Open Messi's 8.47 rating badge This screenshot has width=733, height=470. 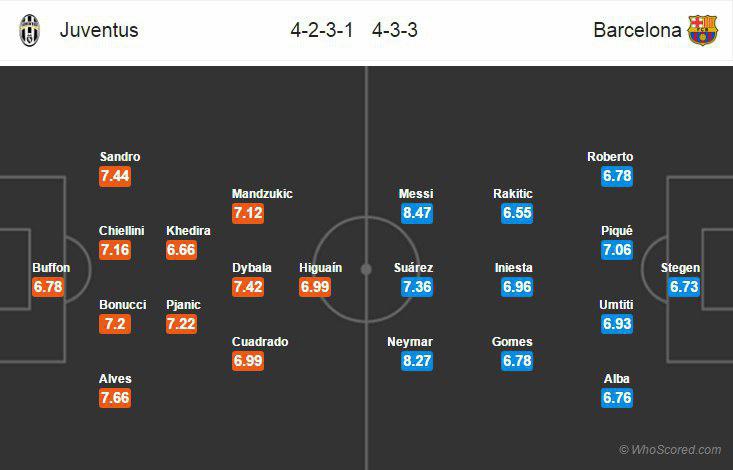pos(415,213)
